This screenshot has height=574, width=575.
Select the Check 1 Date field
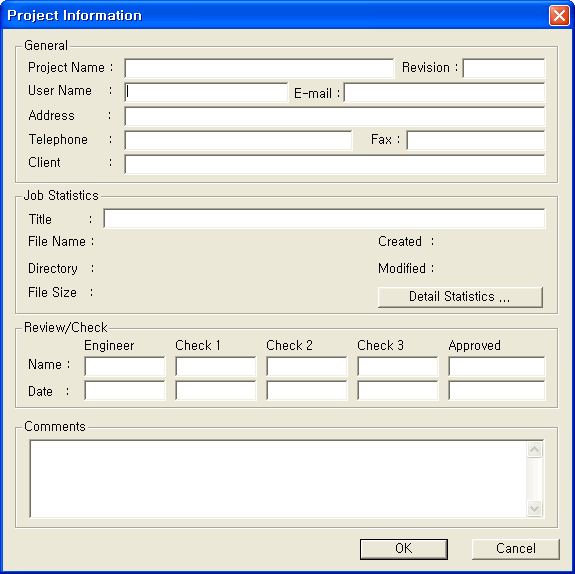click(216, 390)
